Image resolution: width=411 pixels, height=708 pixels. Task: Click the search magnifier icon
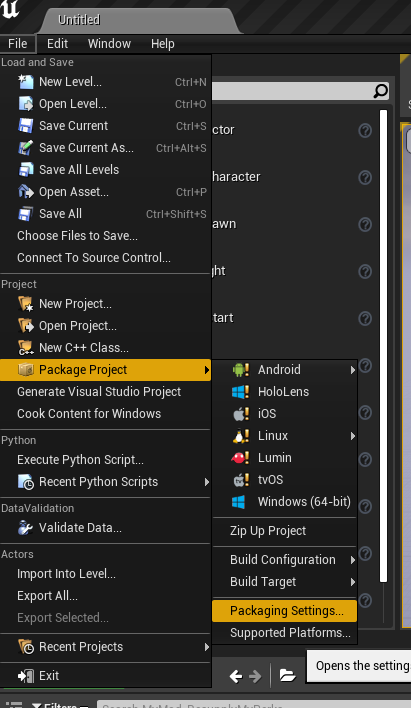click(381, 92)
